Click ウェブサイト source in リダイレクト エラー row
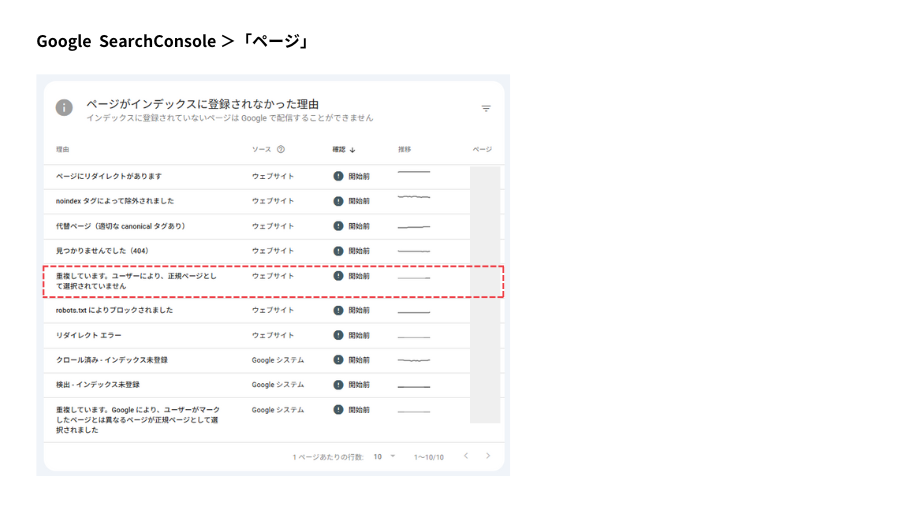 [273, 335]
